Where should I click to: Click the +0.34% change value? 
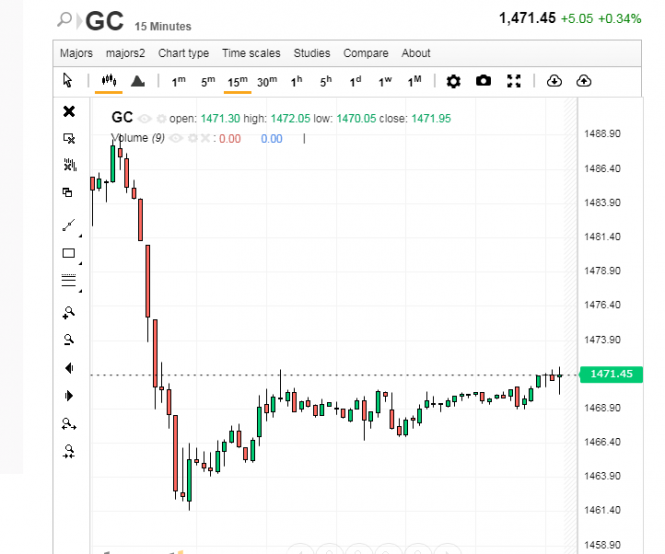[620, 19]
